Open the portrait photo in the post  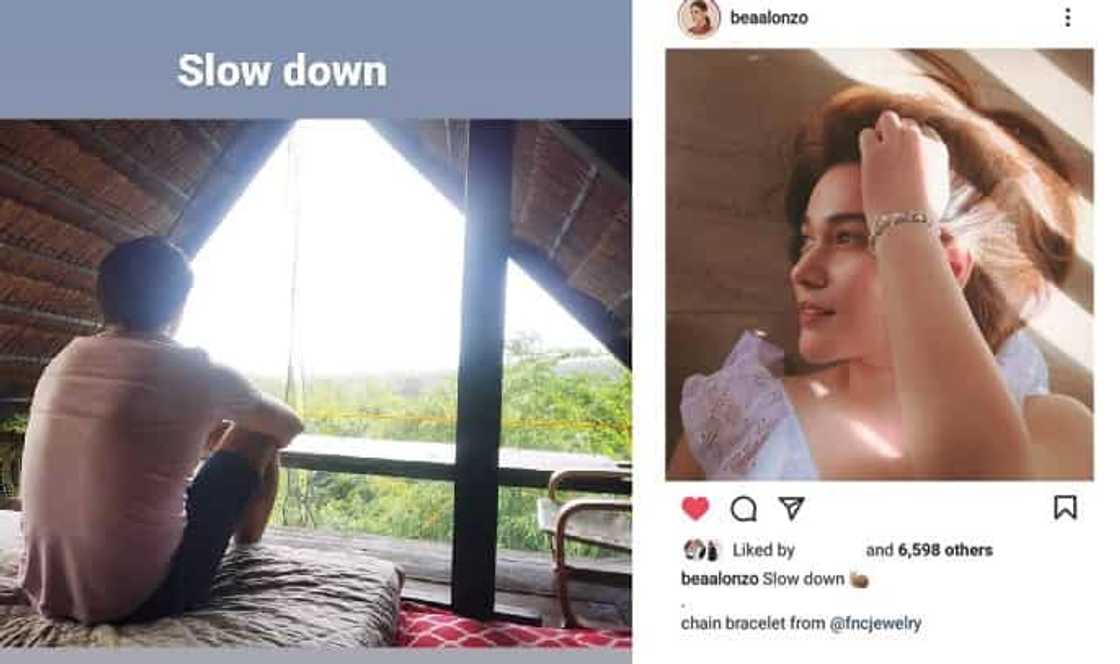[x=879, y=264]
